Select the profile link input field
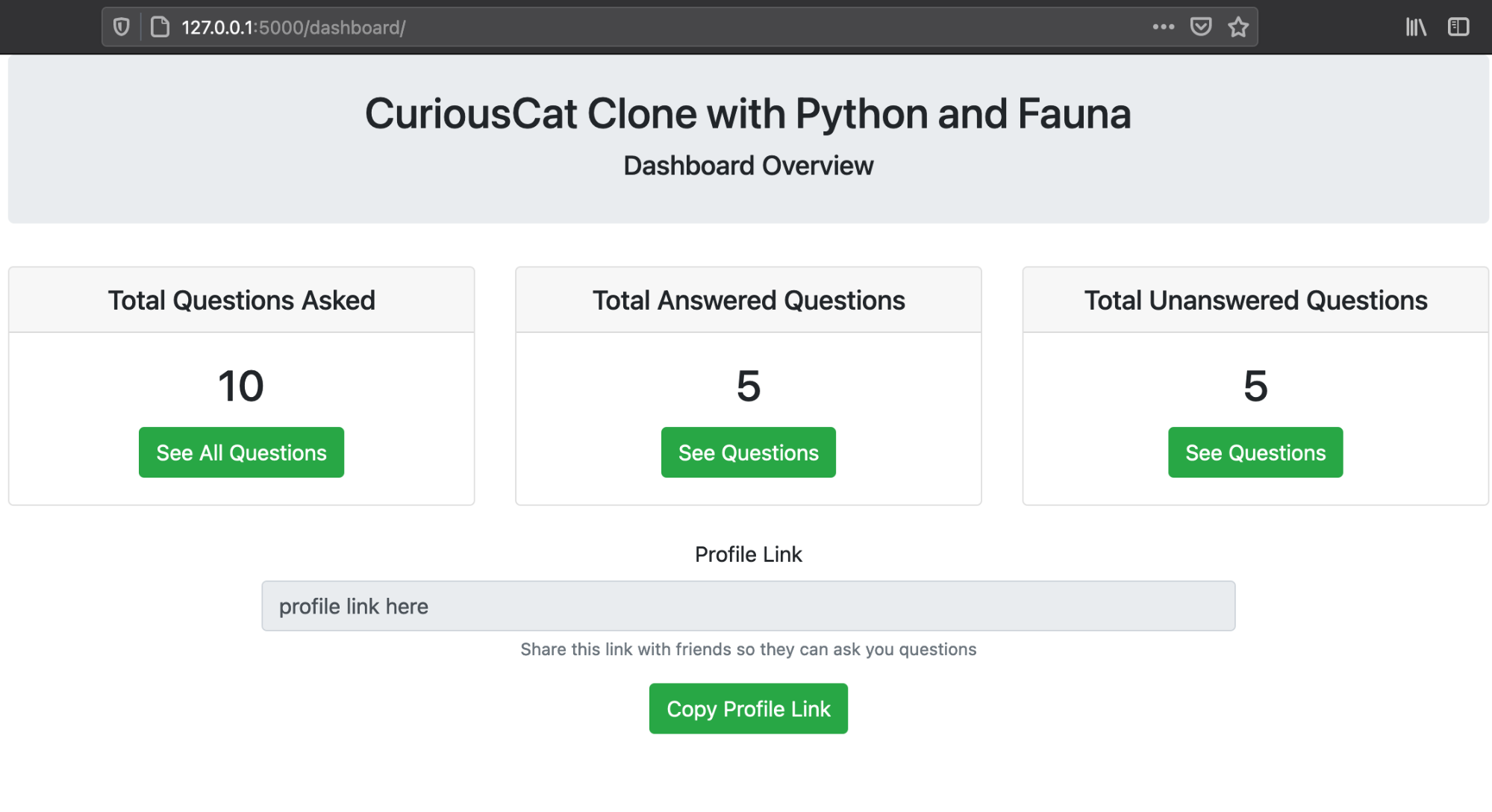The height and width of the screenshot is (812, 1492). [748, 606]
